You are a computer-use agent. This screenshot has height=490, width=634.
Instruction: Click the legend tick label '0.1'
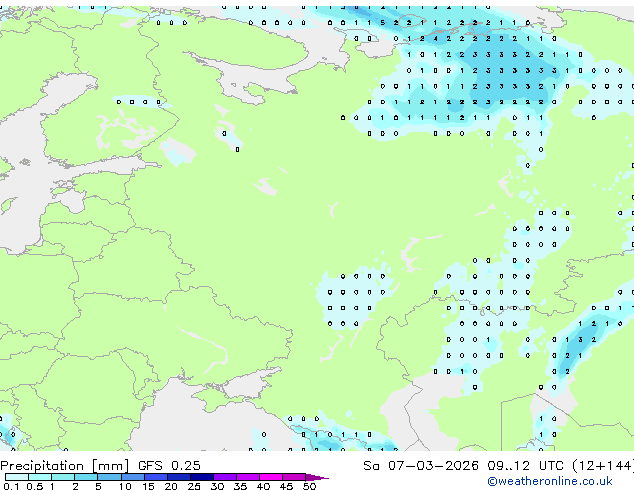pyautogui.click(x=11, y=486)
